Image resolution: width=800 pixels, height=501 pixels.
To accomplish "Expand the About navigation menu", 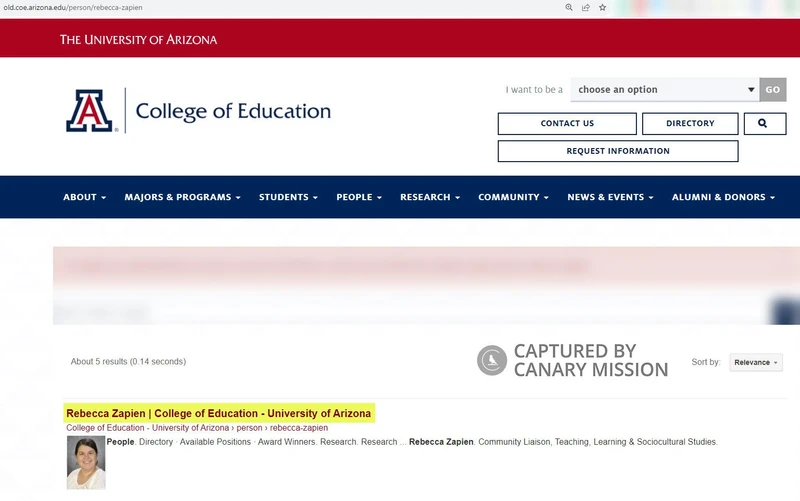I will (x=84, y=197).
